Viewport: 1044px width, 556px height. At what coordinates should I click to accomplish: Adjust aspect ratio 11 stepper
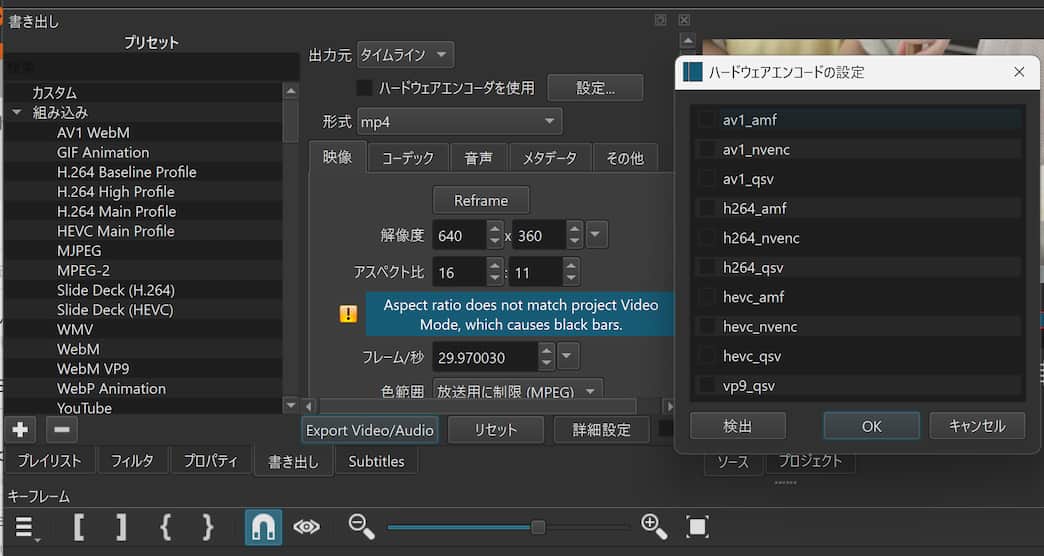(571, 272)
